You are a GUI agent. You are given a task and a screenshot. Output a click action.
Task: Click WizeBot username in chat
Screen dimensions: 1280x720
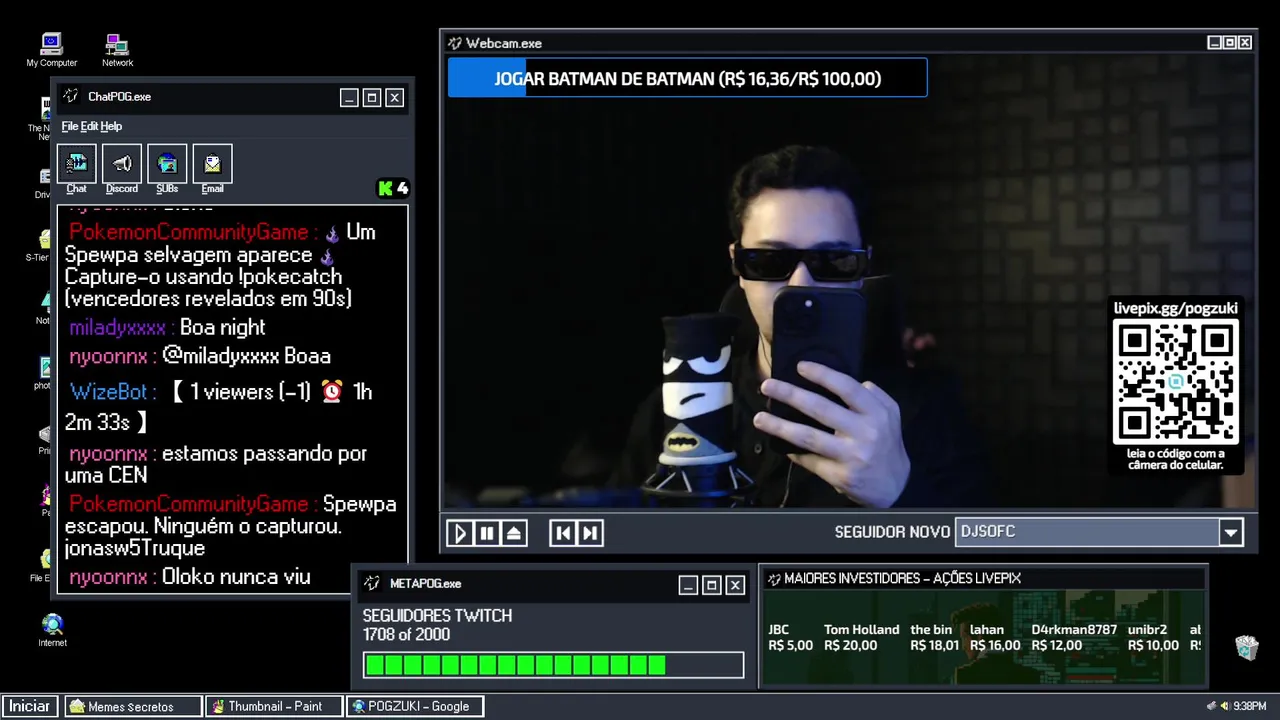tap(108, 392)
